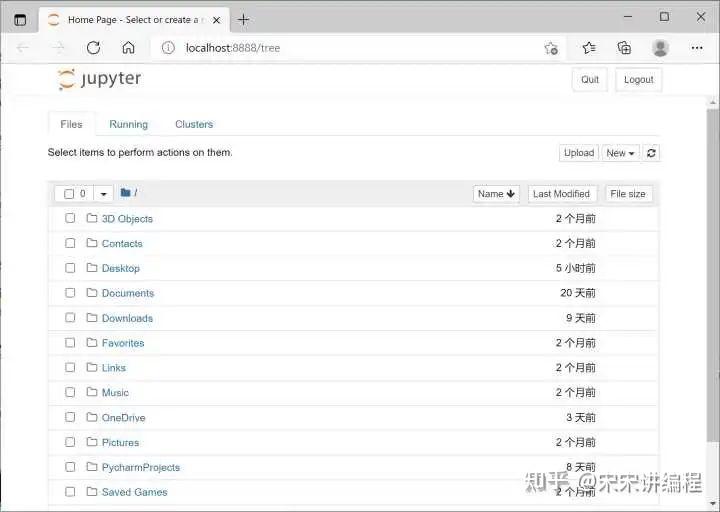Image resolution: width=720 pixels, height=512 pixels.
Task: Switch to the Running tab
Action: coord(129,124)
